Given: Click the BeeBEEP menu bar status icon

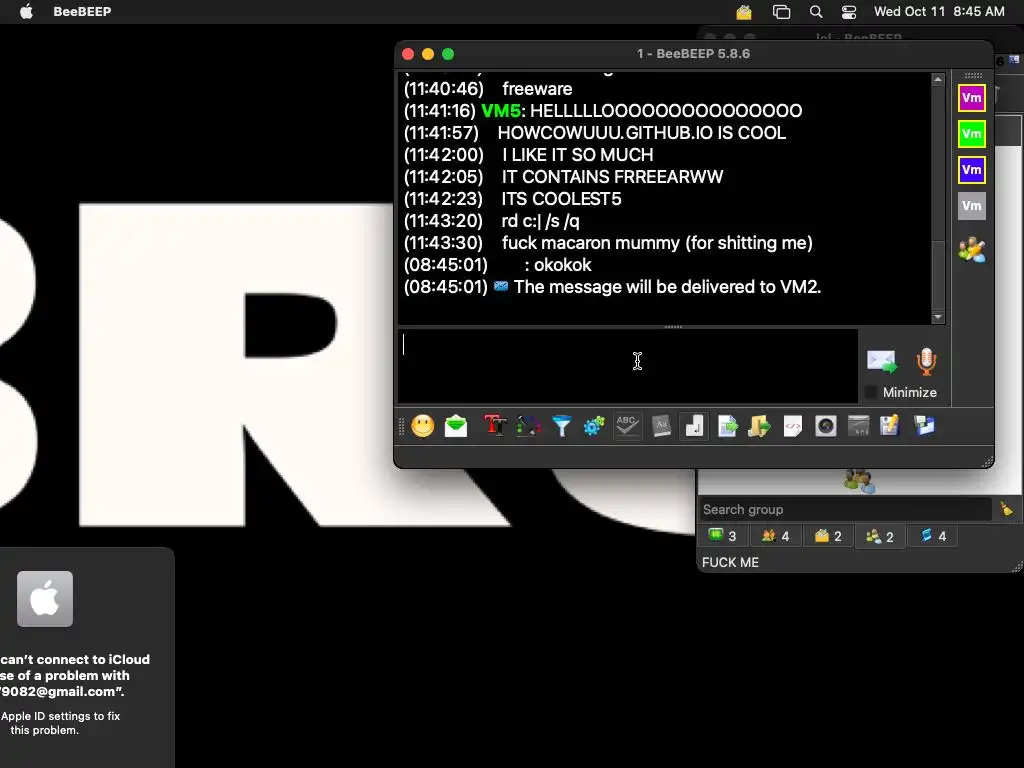Looking at the screenshot, I should 744,12.
